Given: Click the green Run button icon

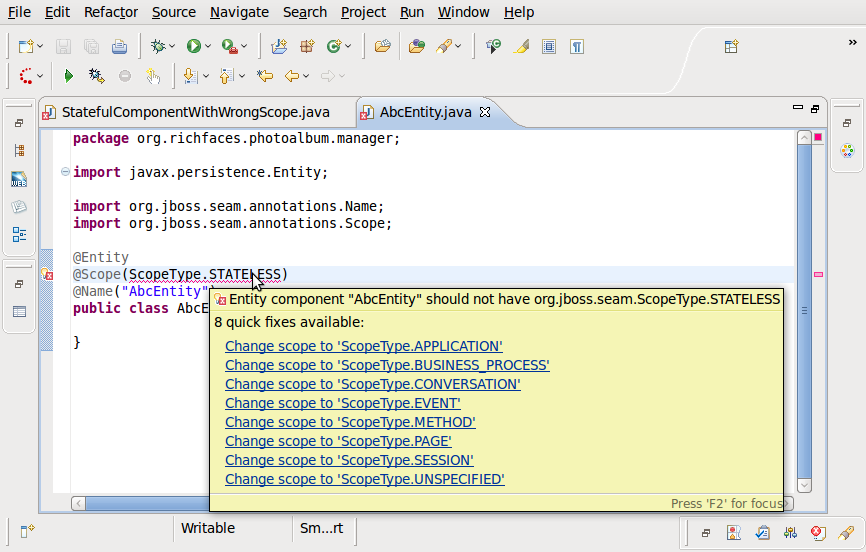Looking at the screenshot, I should point(193,46).
